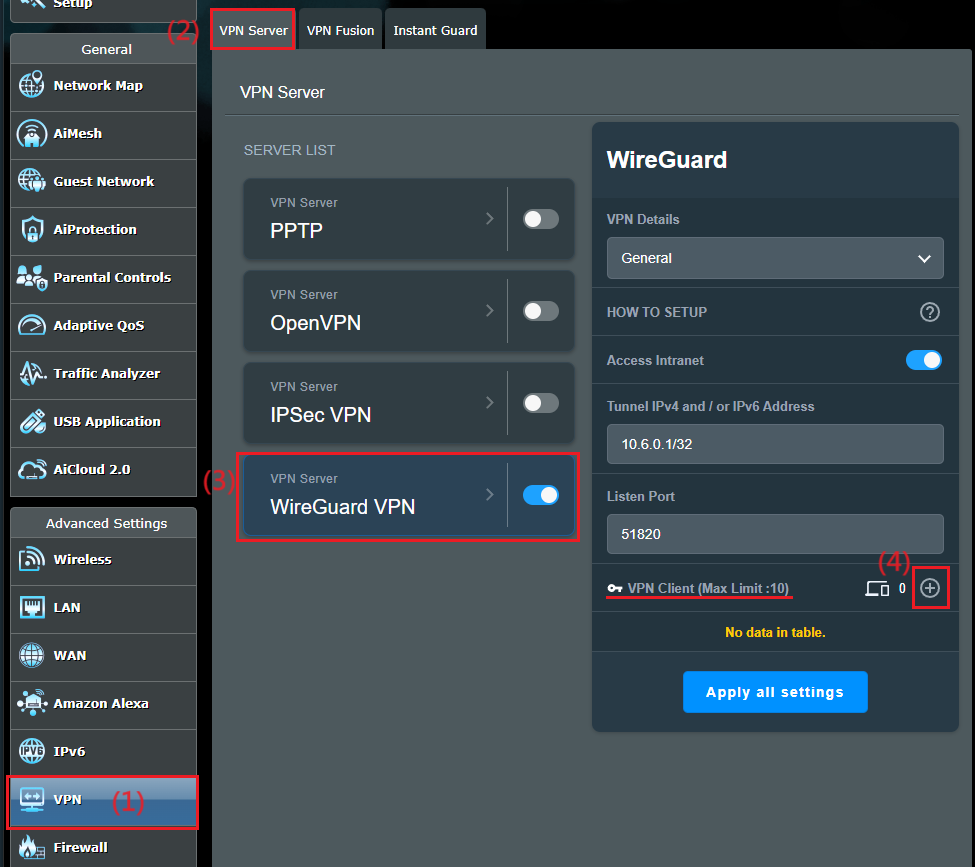This screenshot has width=975, height=867.
Task: Enable the OpenVPN server
Action: 541,310
